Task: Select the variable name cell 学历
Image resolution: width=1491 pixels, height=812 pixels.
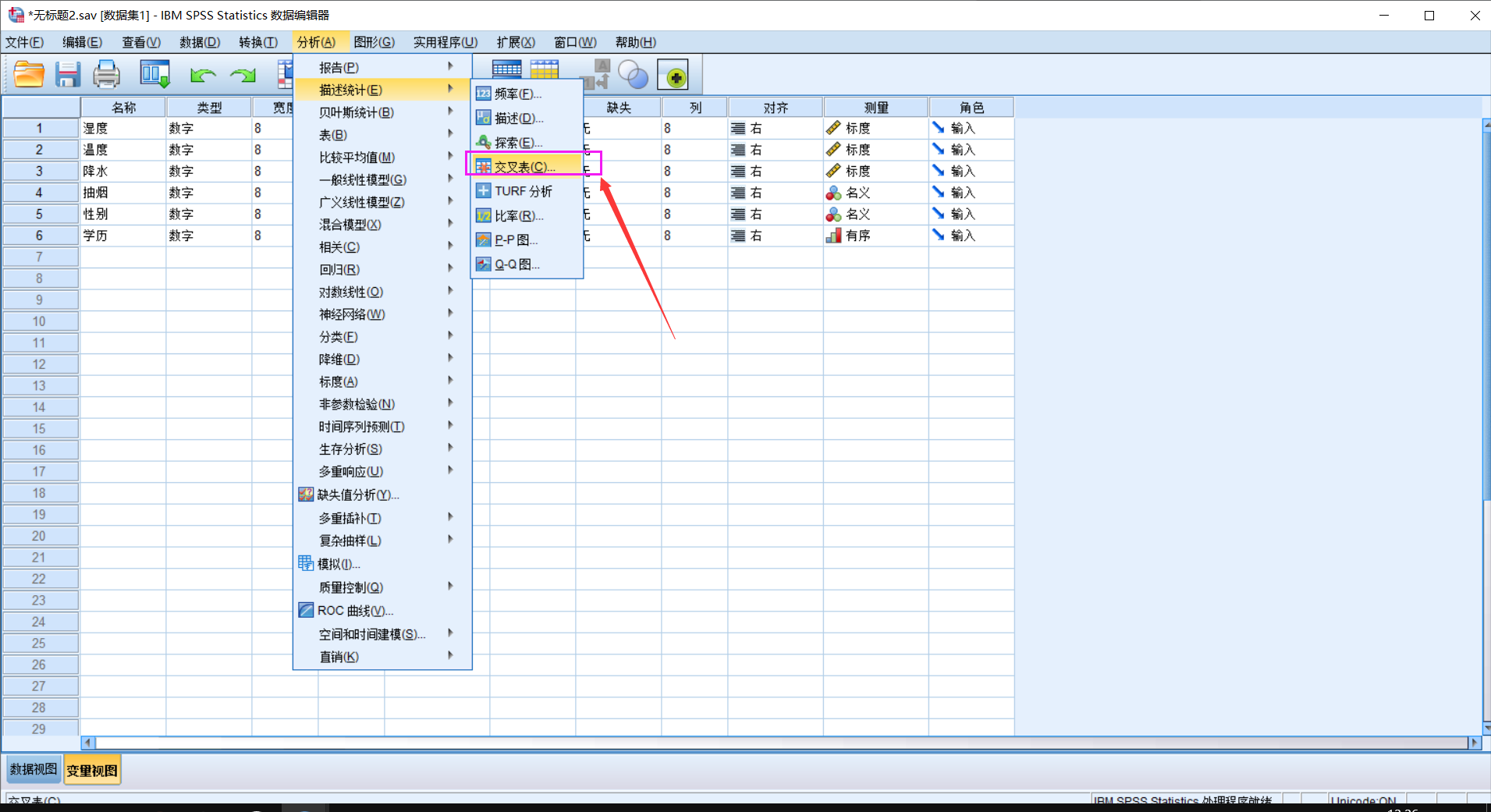Action: [x=122, y=236]
